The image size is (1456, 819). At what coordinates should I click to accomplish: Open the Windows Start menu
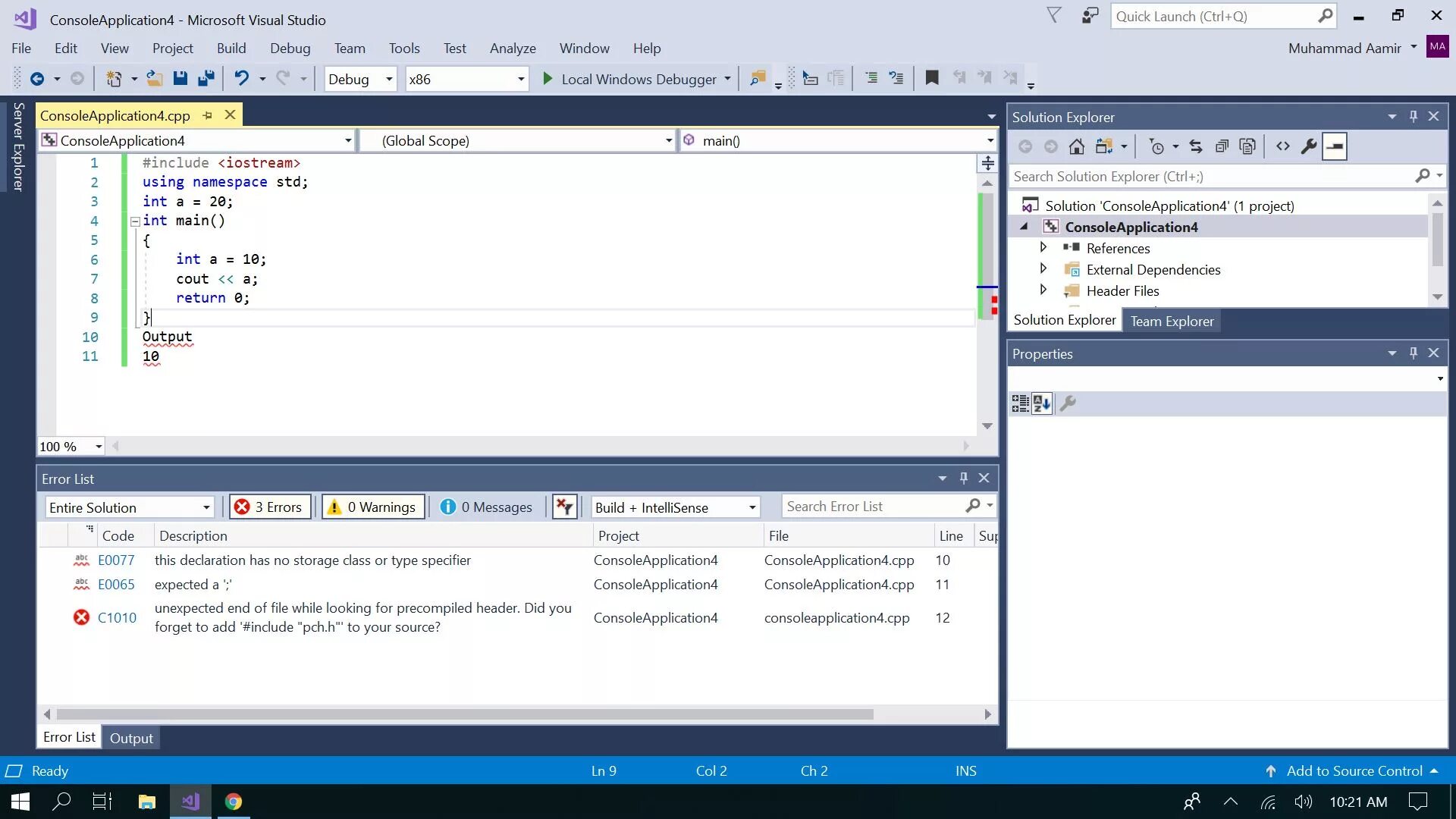click(20, 802)
